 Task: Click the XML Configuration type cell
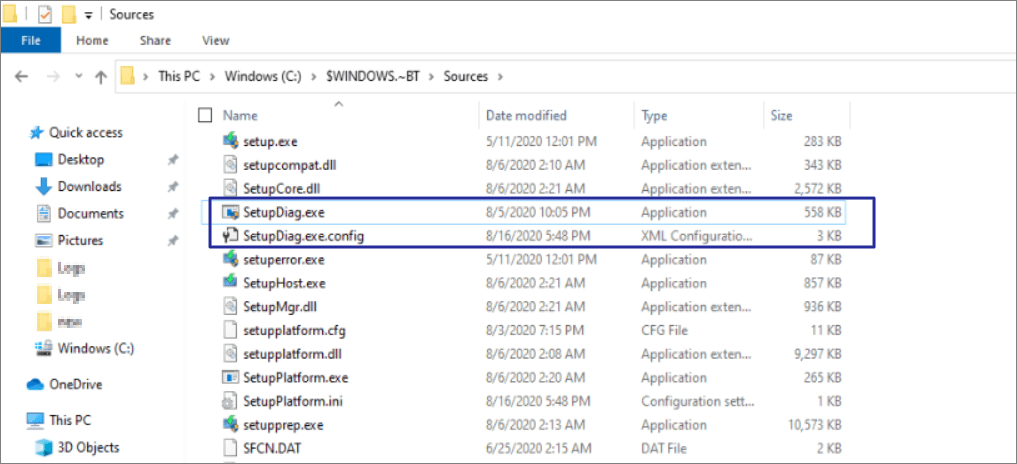[697, 236]
